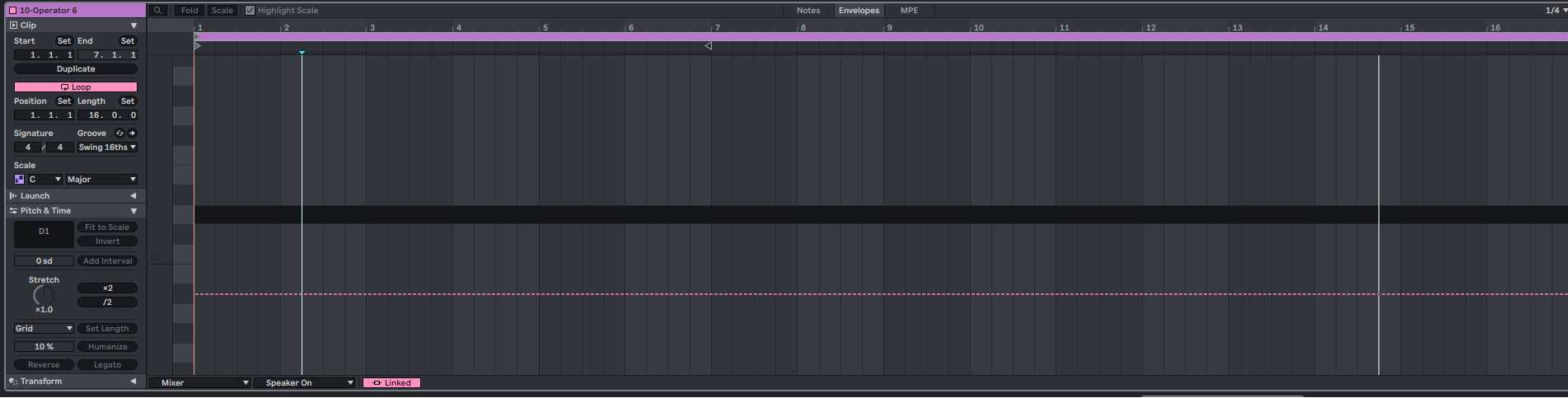Screen dimensions: 1568x398
Task: Switch to the MPE tab
Action: [910, 11]
